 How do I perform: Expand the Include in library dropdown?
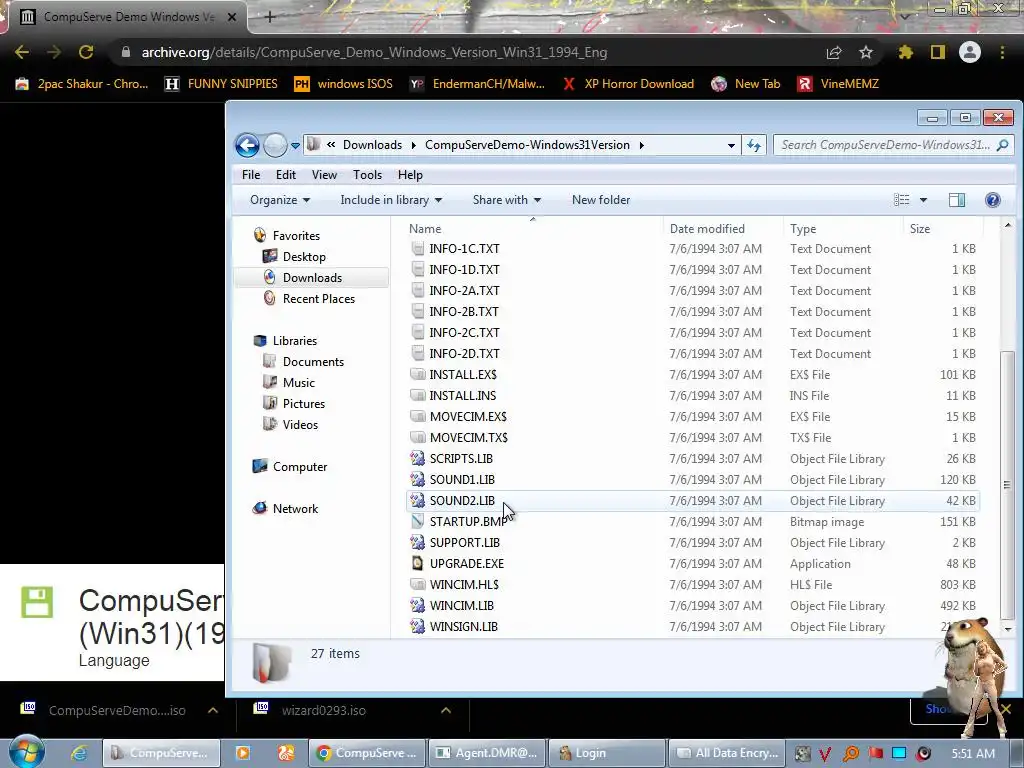point(391,200)
